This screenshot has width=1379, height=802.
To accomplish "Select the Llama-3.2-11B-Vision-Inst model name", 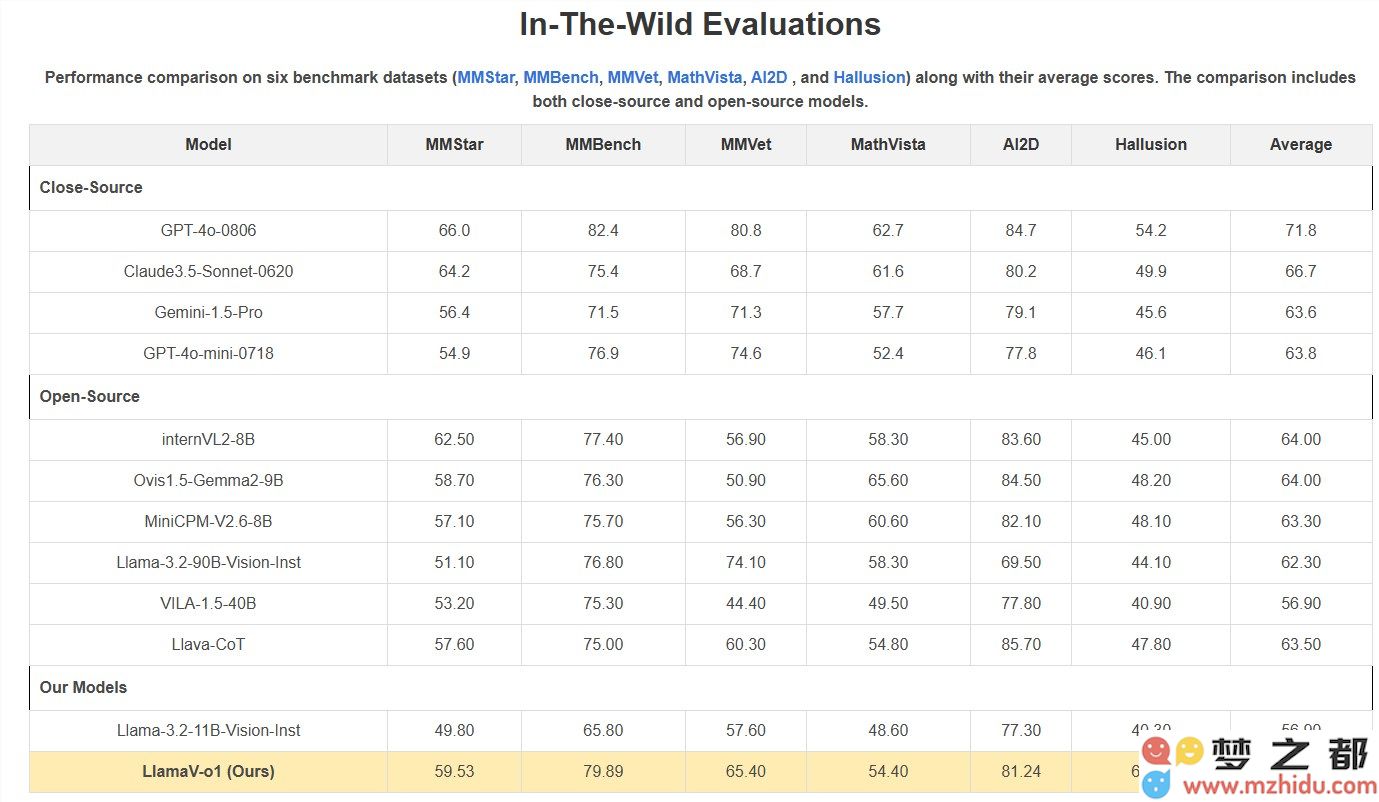I will tap(208, 730).
